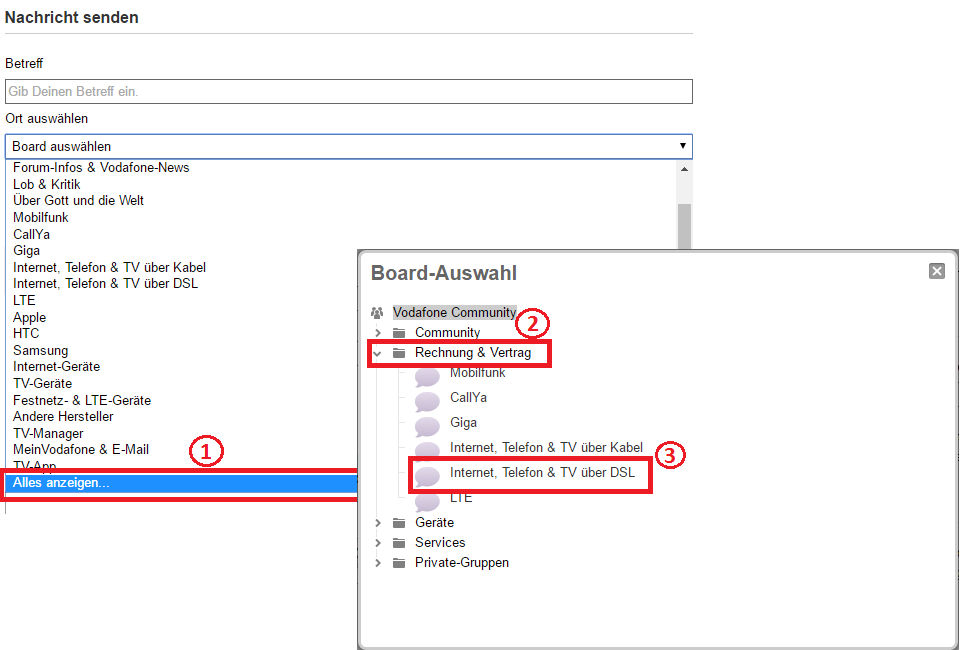Select Giga in the dropdown list

pyautogui.click(x=26, y=251)
